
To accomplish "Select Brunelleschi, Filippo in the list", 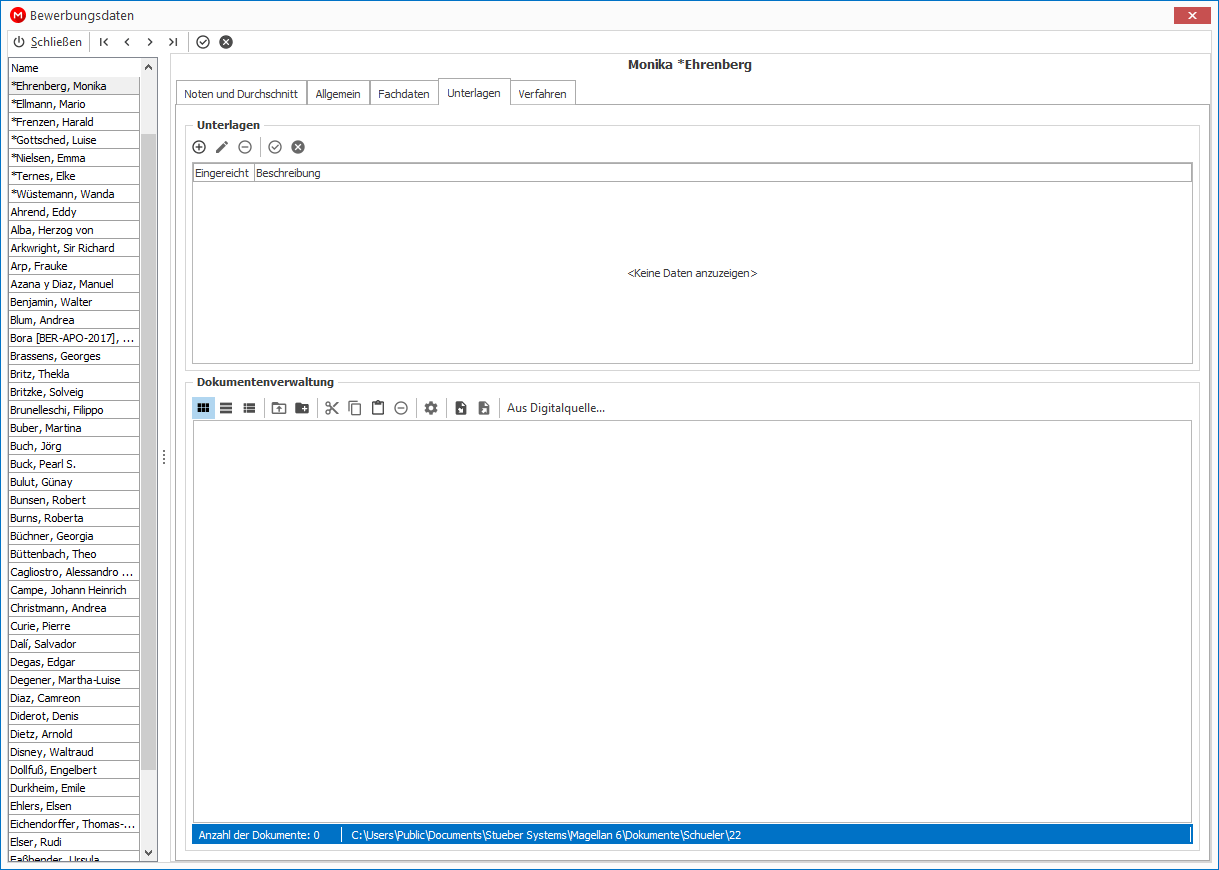I will (x=74, y=410).
